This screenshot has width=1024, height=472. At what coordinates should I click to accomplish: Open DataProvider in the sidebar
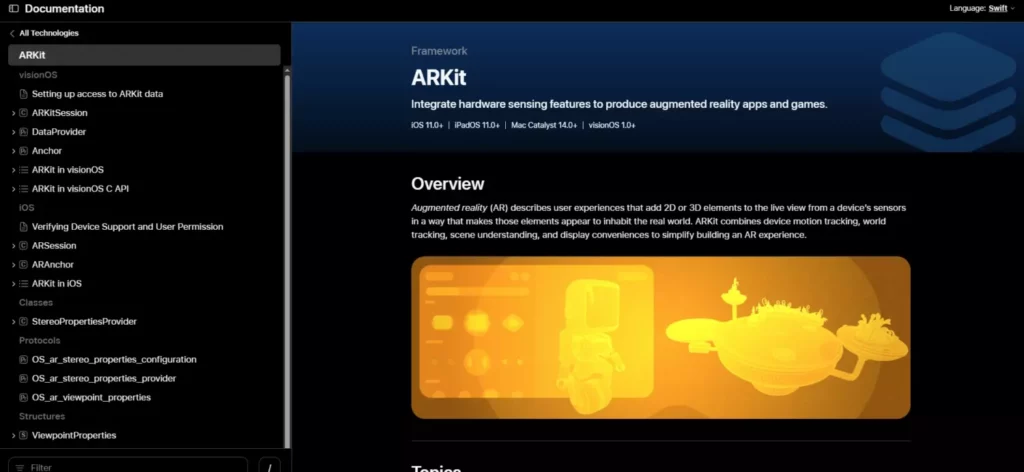[59, 132]
